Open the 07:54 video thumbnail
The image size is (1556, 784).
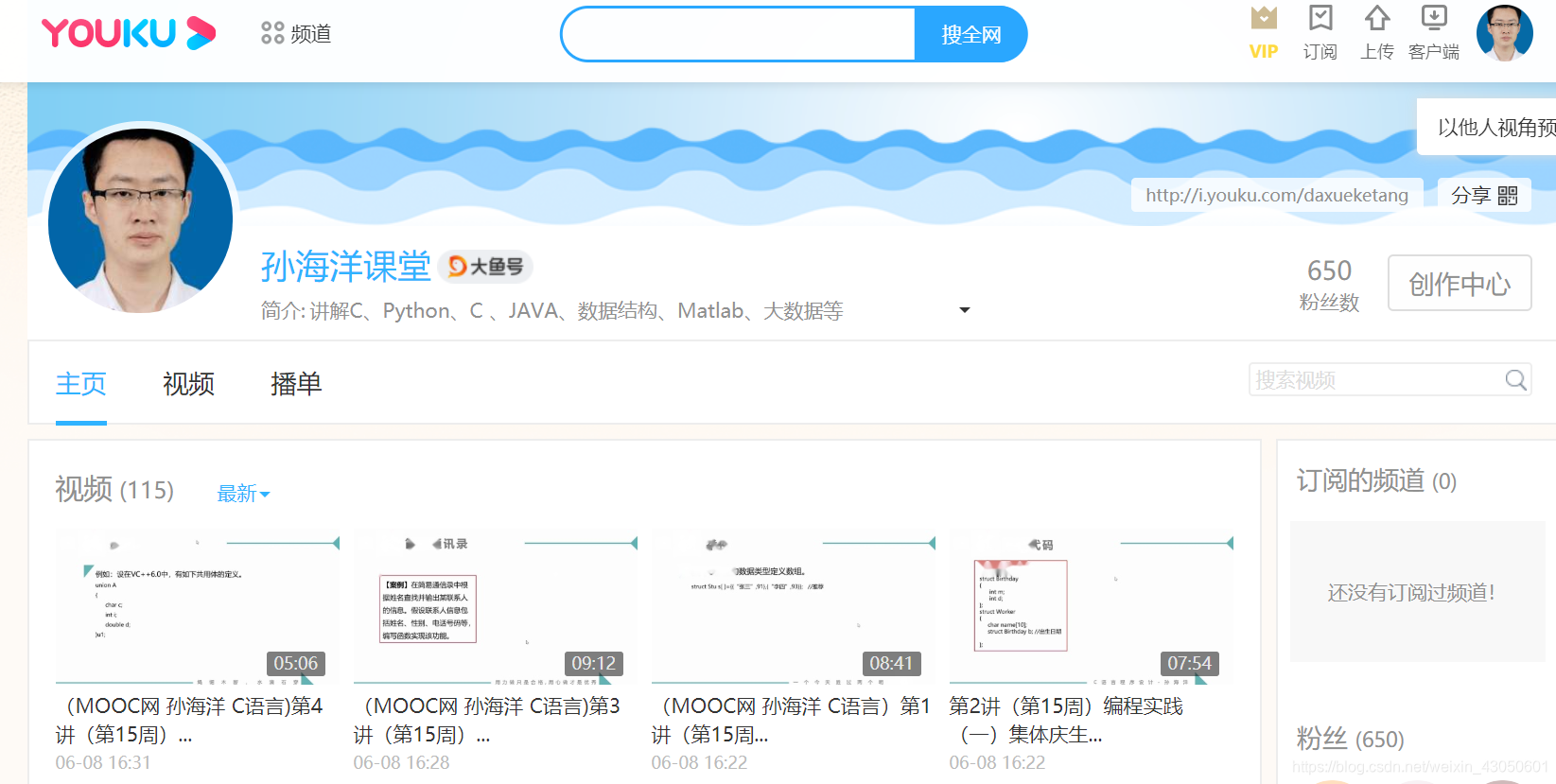[1091, 607]
